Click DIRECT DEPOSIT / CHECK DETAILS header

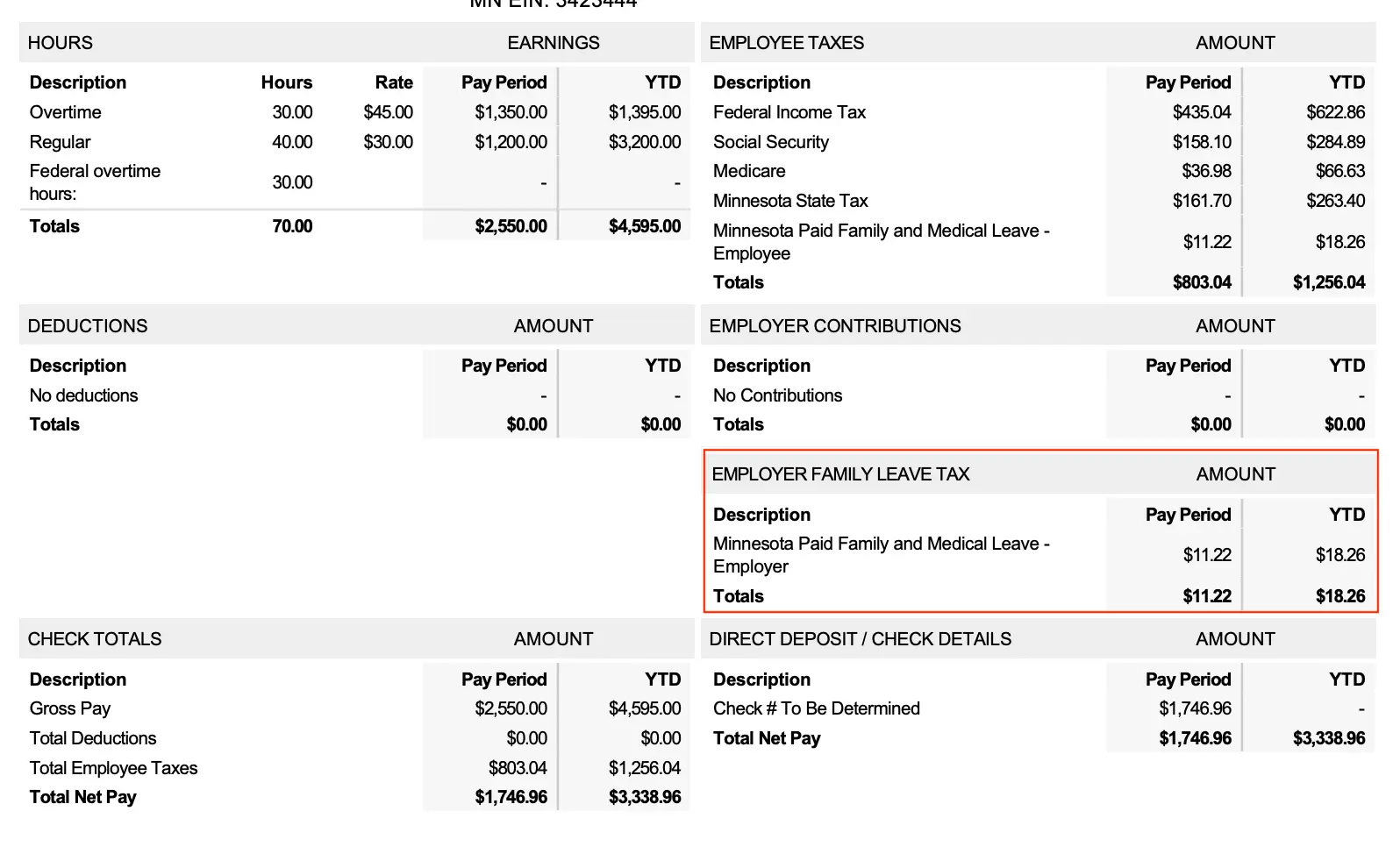860,639
